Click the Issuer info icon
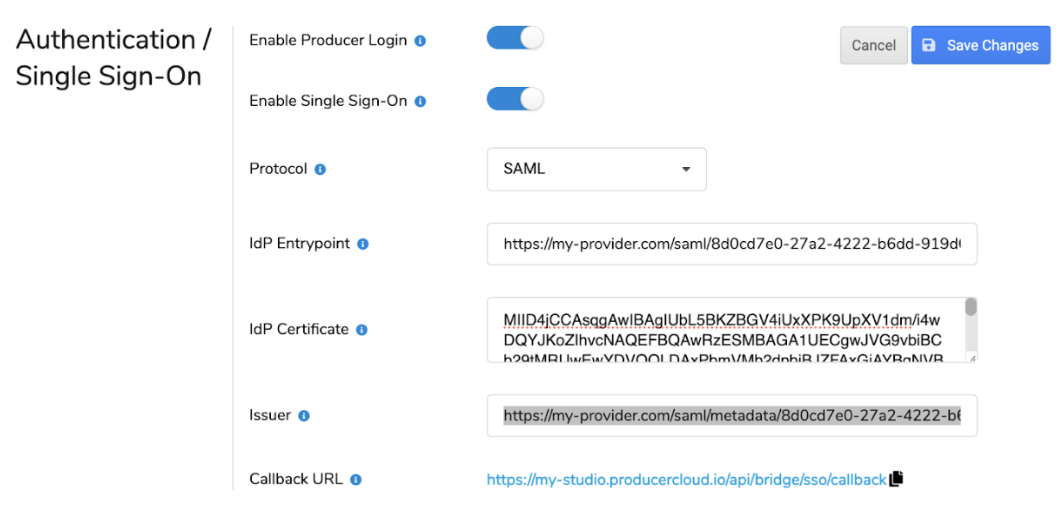Viewport: 1059px width, 525px height. [304, 416]
